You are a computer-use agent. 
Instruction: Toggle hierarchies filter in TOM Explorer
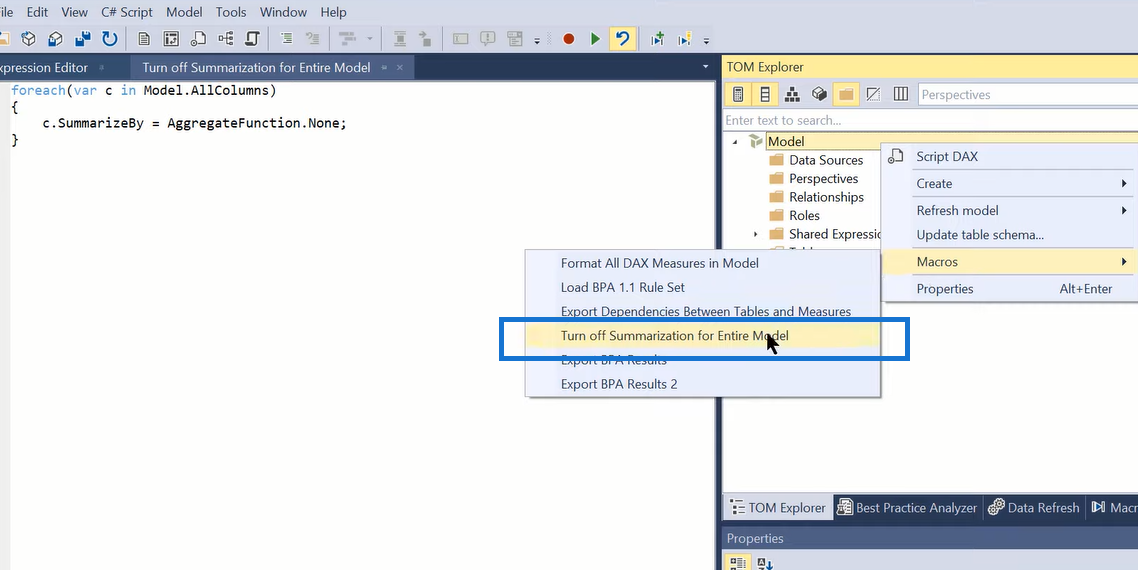[793, 94]
